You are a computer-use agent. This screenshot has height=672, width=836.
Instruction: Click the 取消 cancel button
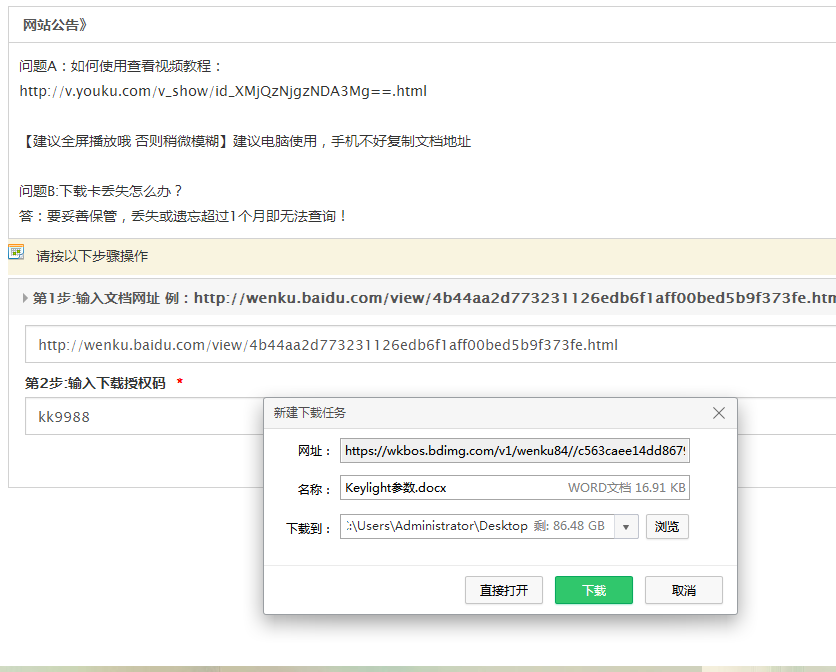coord(684,590)
